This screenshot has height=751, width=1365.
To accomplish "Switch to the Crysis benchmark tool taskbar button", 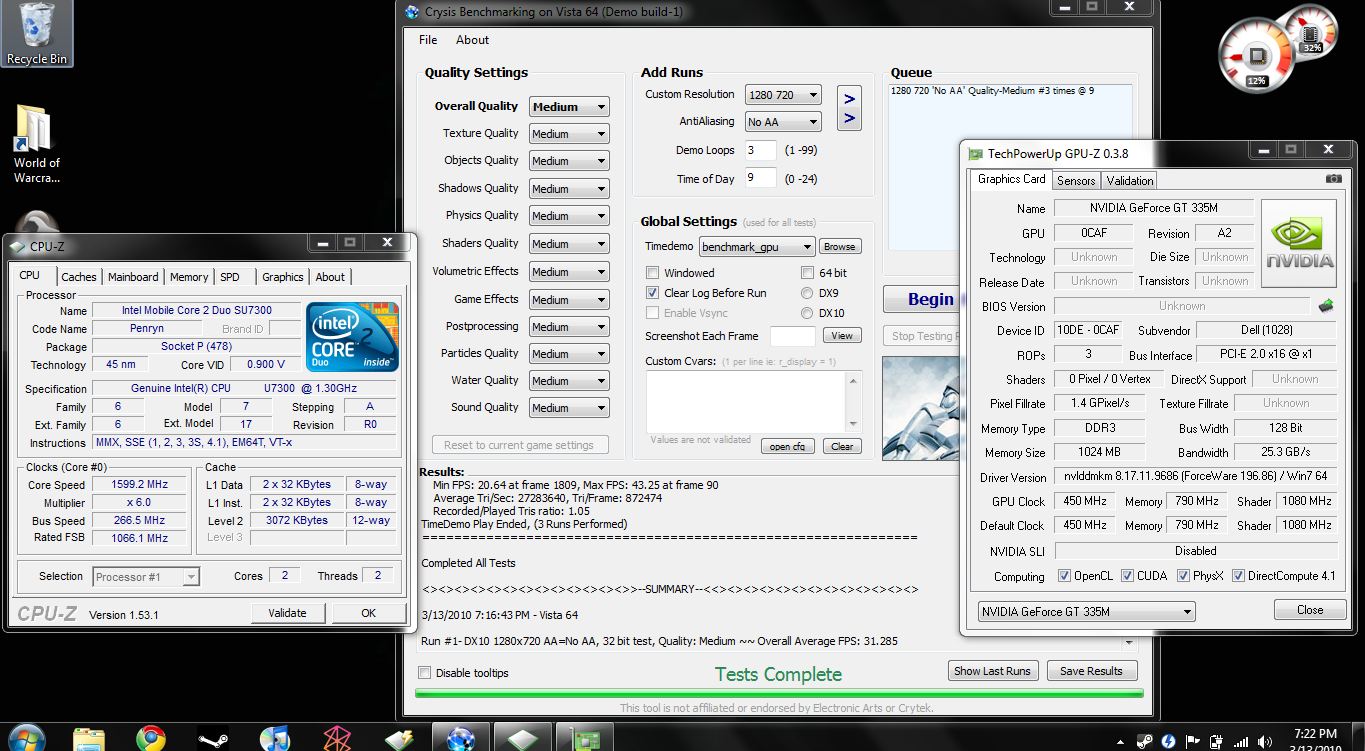I will tap(461, 739).
